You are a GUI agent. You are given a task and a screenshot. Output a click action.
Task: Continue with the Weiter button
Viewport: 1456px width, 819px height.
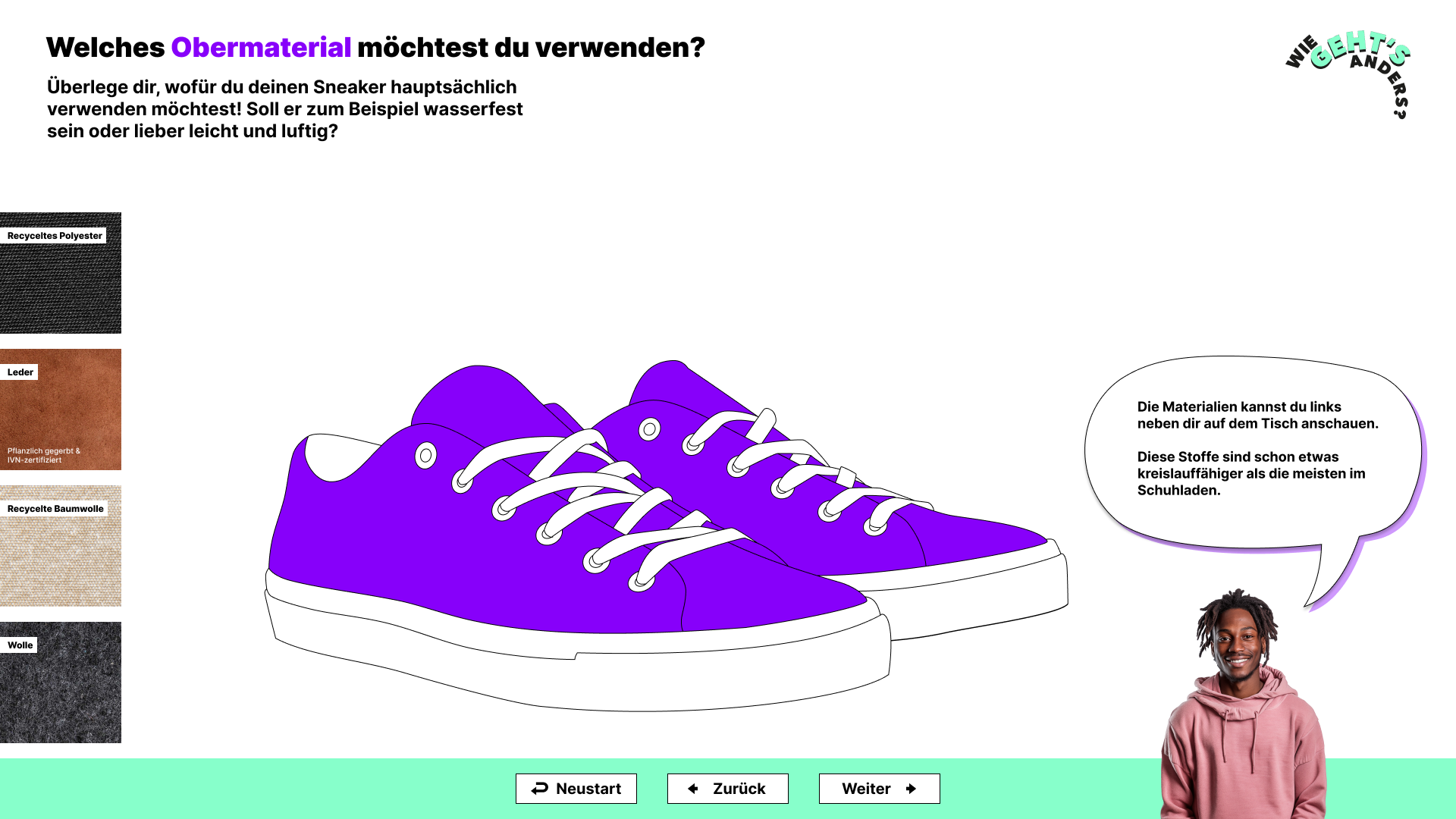[880, 789]
